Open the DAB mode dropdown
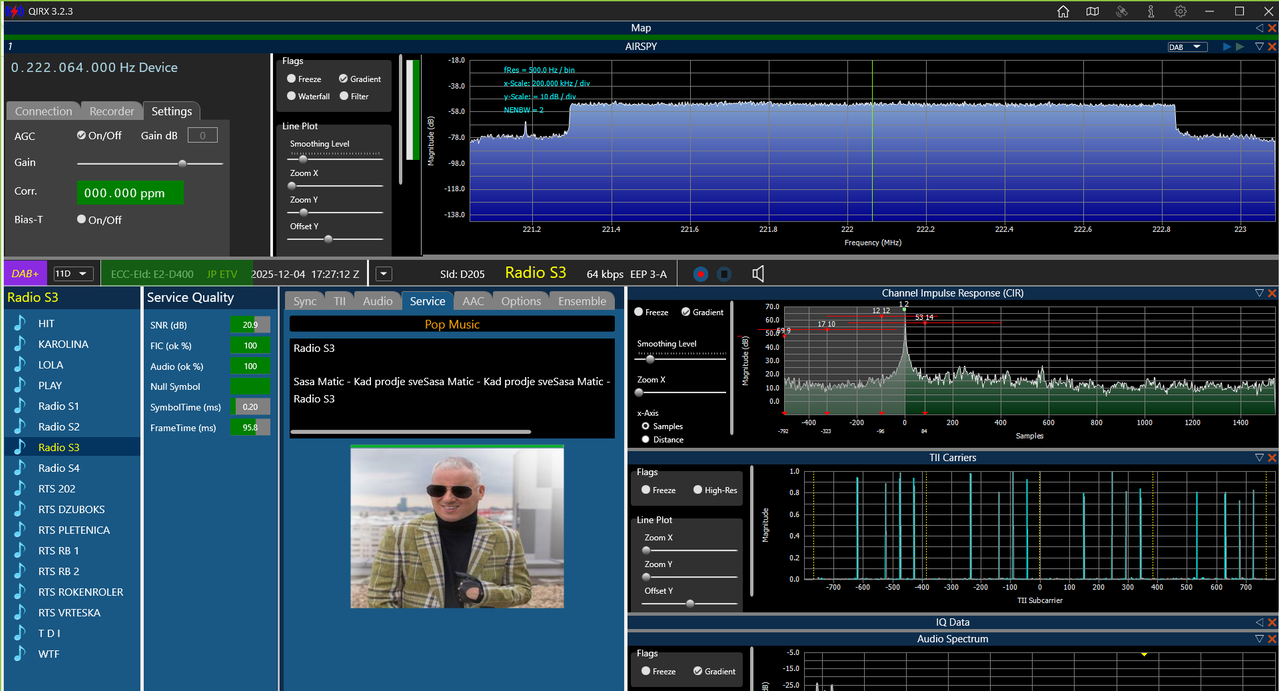Viewport: 1279px width, 691px height. pos(1189,47)
